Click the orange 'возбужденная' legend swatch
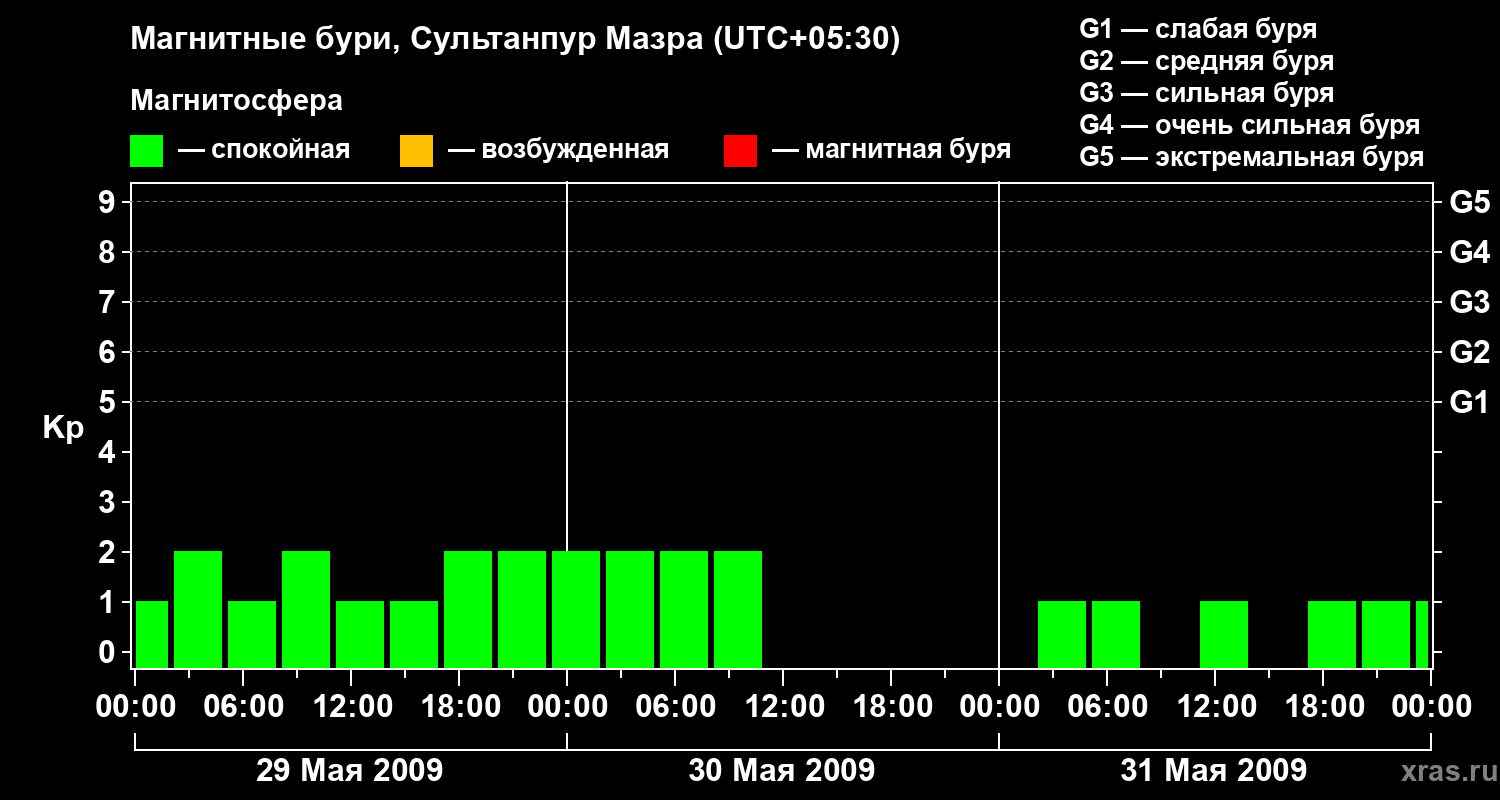Screen dimensions: 1500x800 (416, 151)
